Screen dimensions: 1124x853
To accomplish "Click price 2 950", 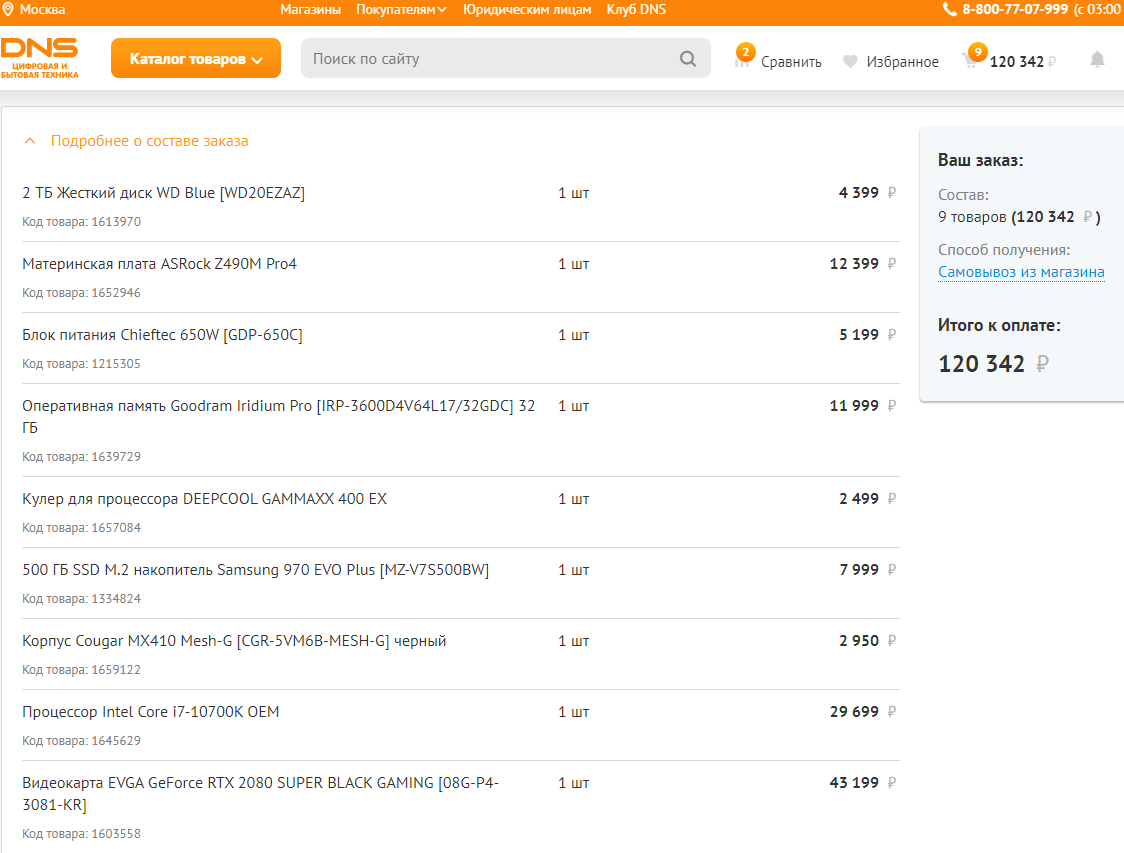I will (x=867, y=640).
